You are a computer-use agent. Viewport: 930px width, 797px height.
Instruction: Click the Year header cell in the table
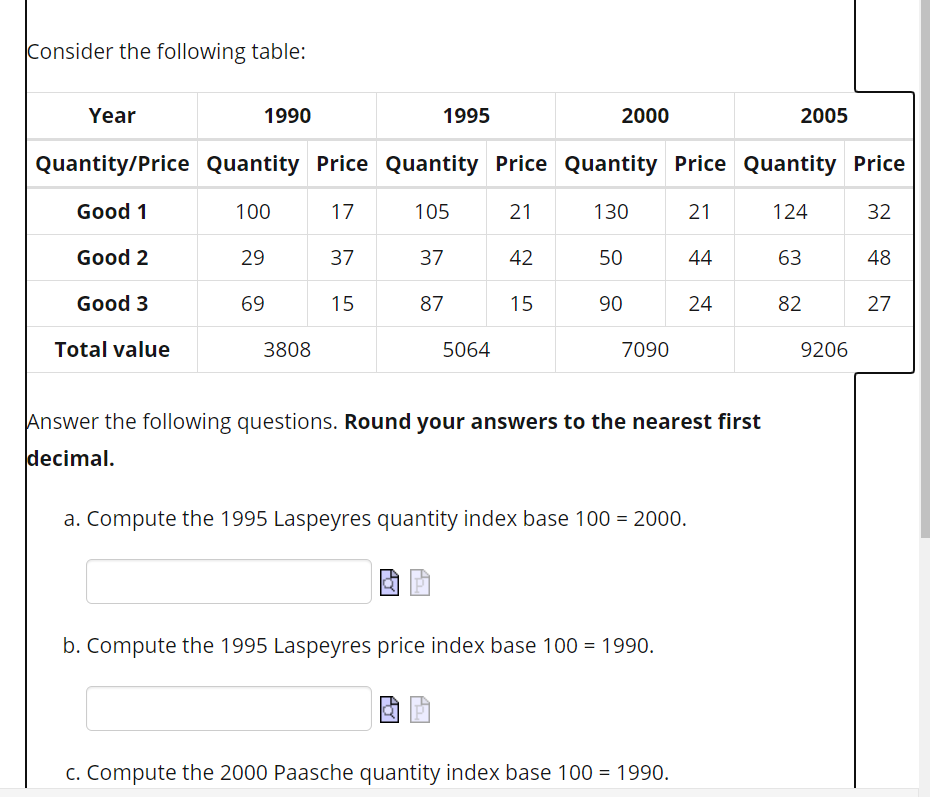tap(111, 115)
